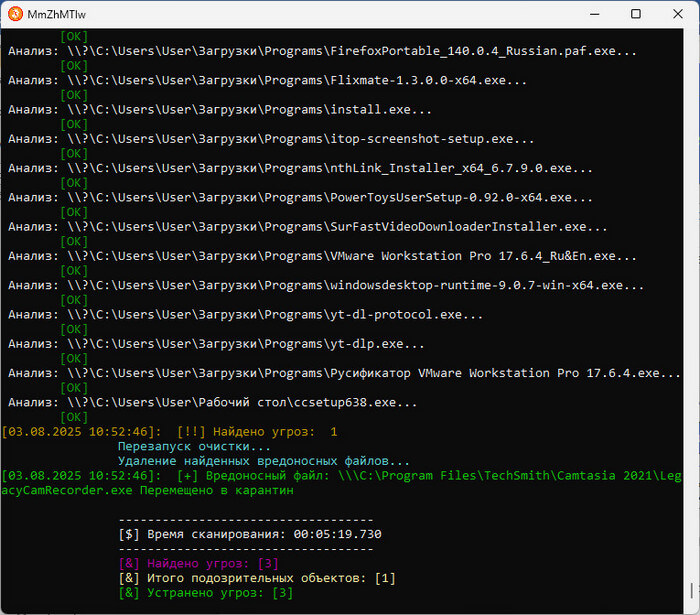Click the windowsdesktop-runtime-9.0.7-win-x64.exe line
Viewport: 700px width, 615px height.
[x=325, y=286]
